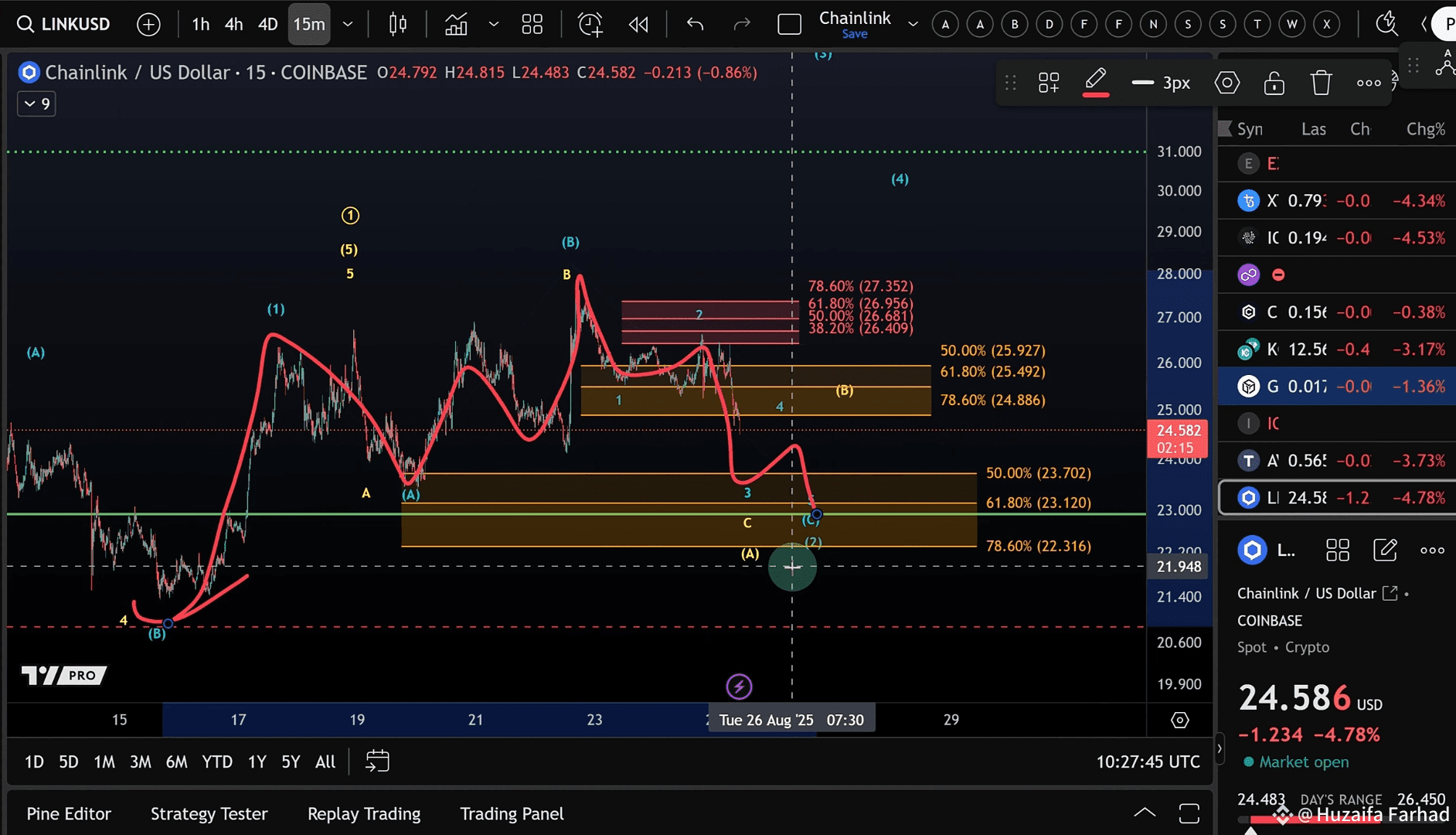Sort the watchlist by the Chg% column
1456x835 pixels.
click(x=1426, y=129)
